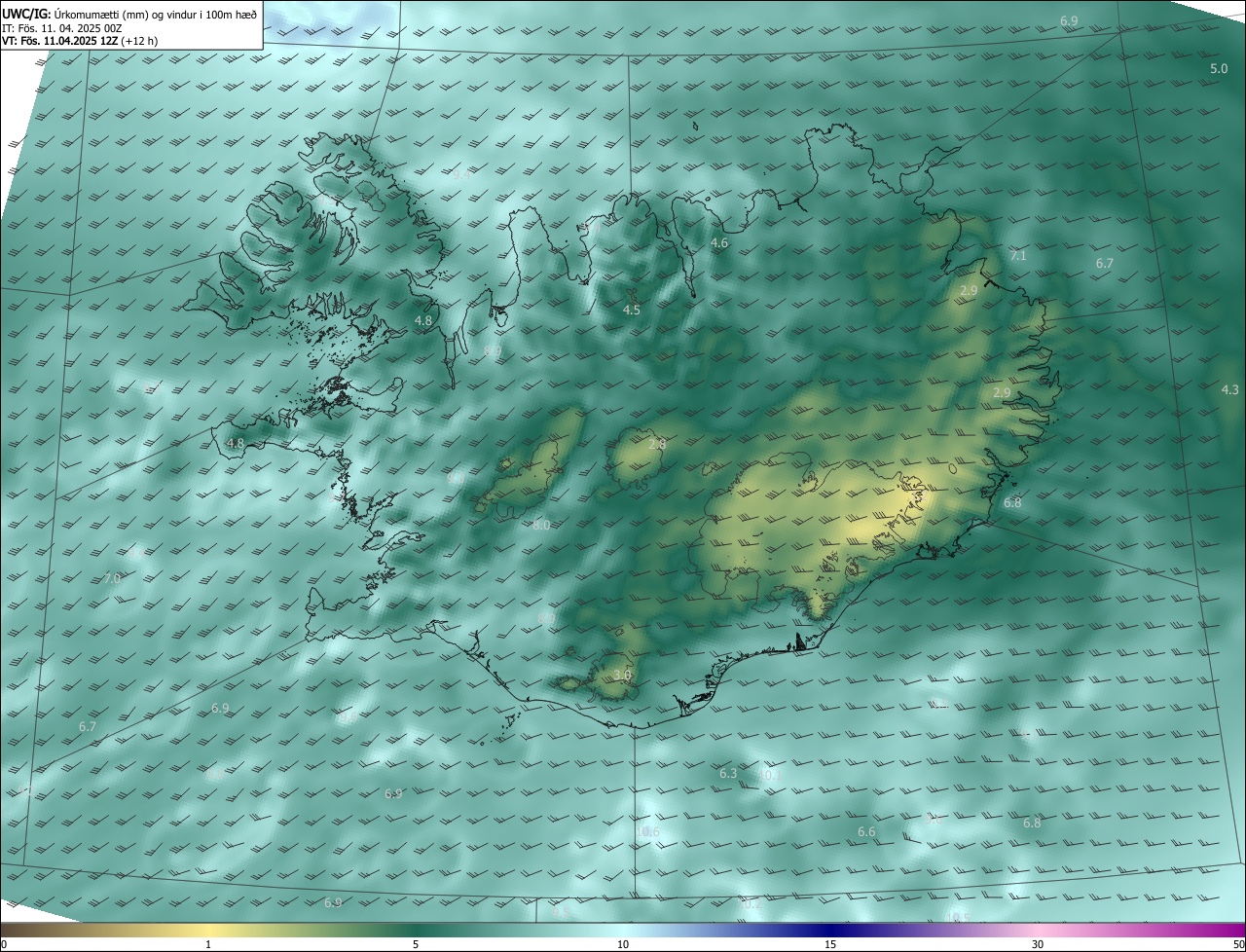Image resolution: width=1246 pixels, height=952 pixels.
Task: Click the 6.6 value label on the map
Action: (x=866, y=832)
